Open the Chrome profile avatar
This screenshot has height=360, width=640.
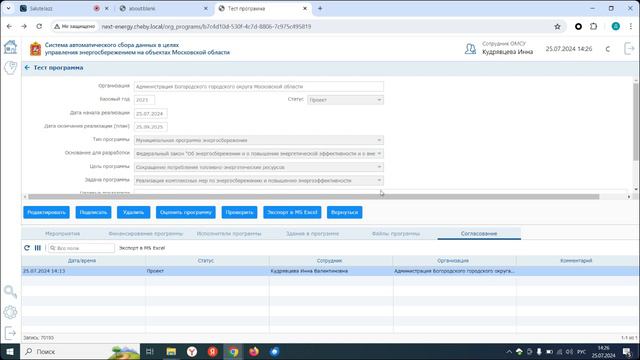[x=616, y=27]
